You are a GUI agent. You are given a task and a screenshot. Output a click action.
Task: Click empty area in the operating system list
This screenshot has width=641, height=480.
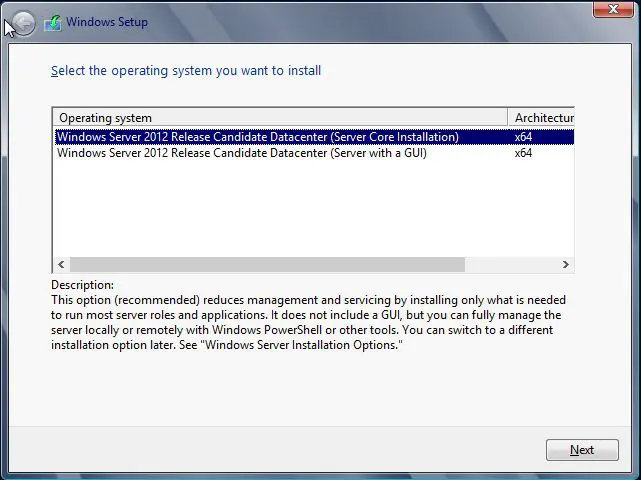(x=300, y=210)
